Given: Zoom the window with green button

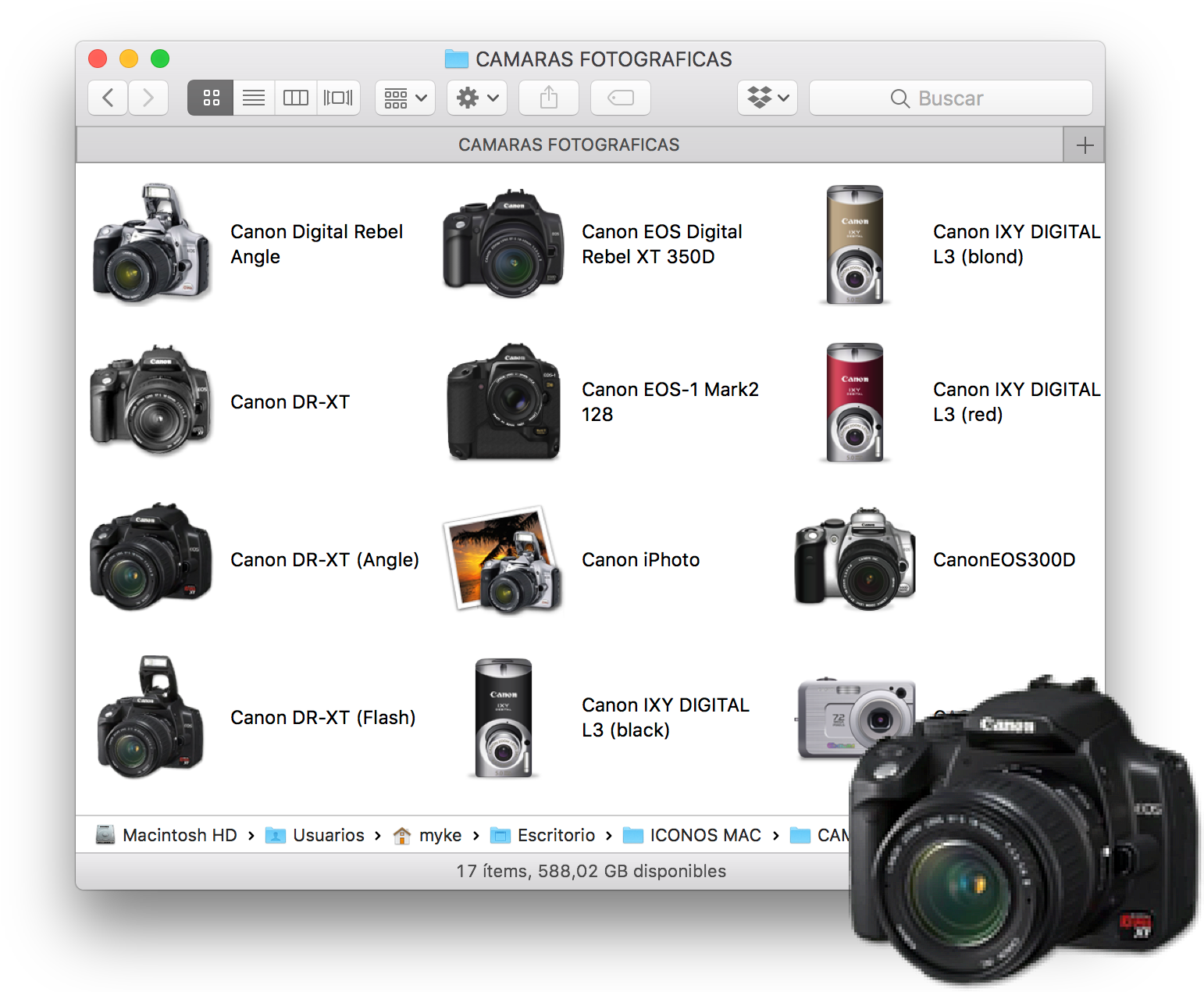Looking at the screenshot, I should point(160,59).
